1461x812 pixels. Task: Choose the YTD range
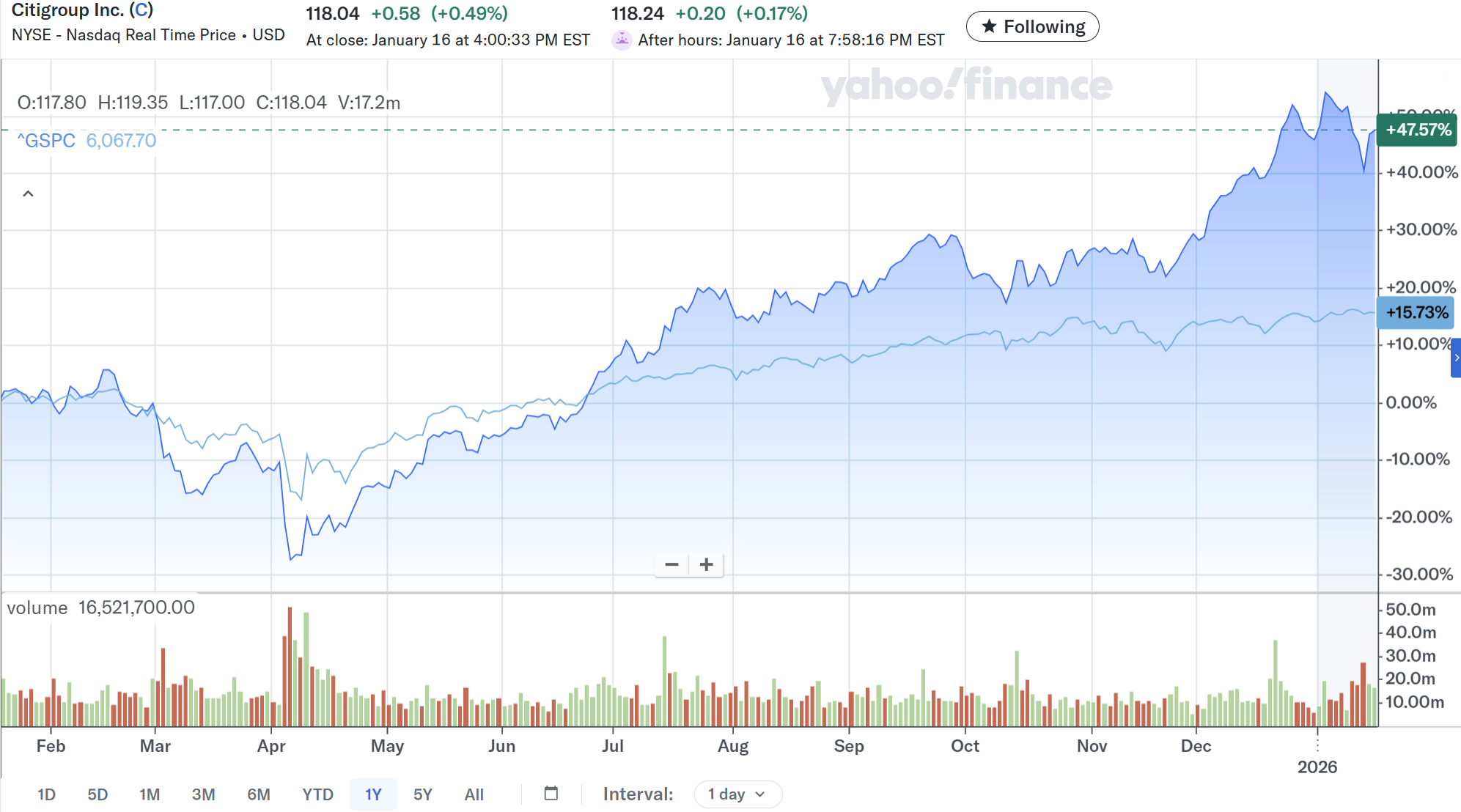point(317,794)
